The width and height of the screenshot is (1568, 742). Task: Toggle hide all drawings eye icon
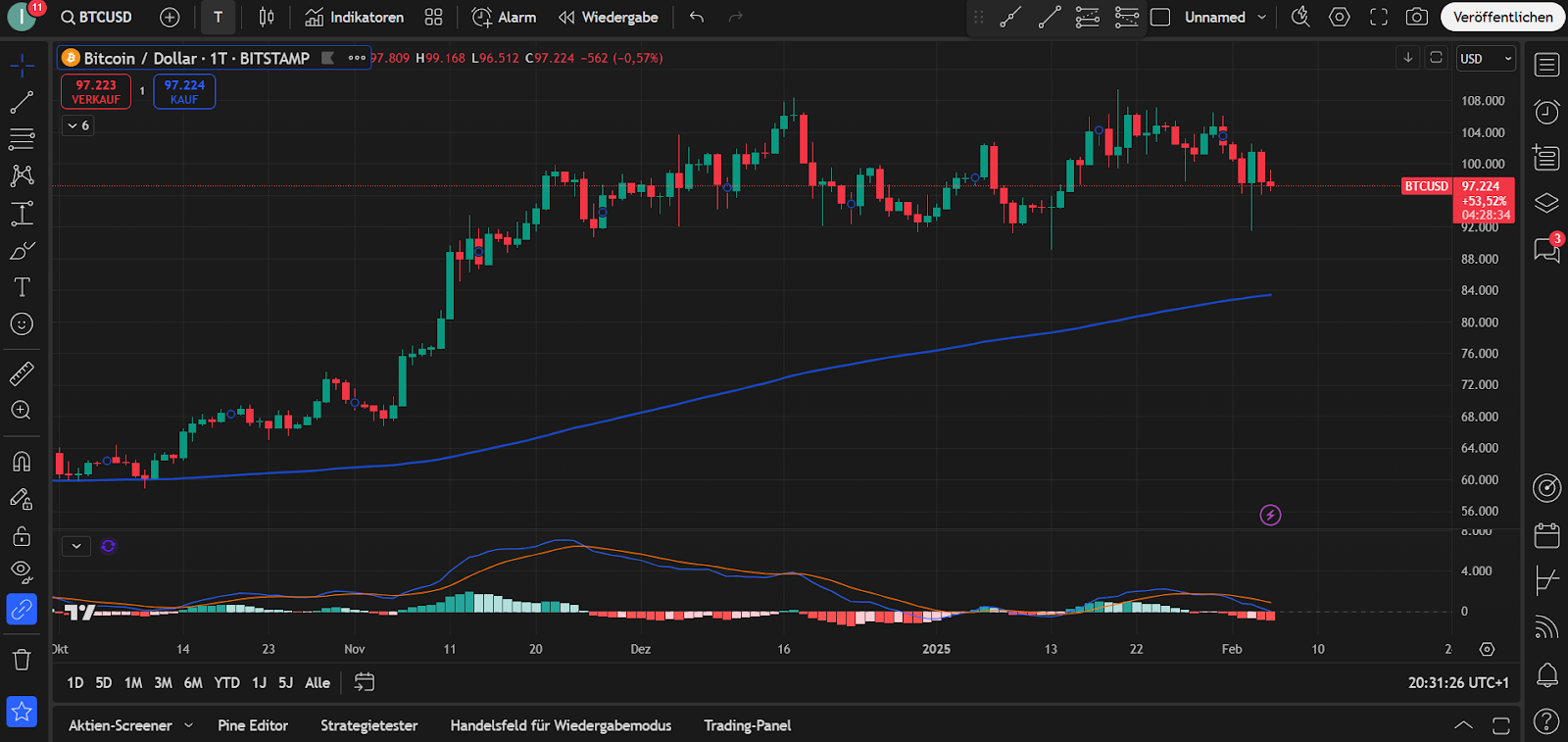pyautogui.click(x=22, y=571)
